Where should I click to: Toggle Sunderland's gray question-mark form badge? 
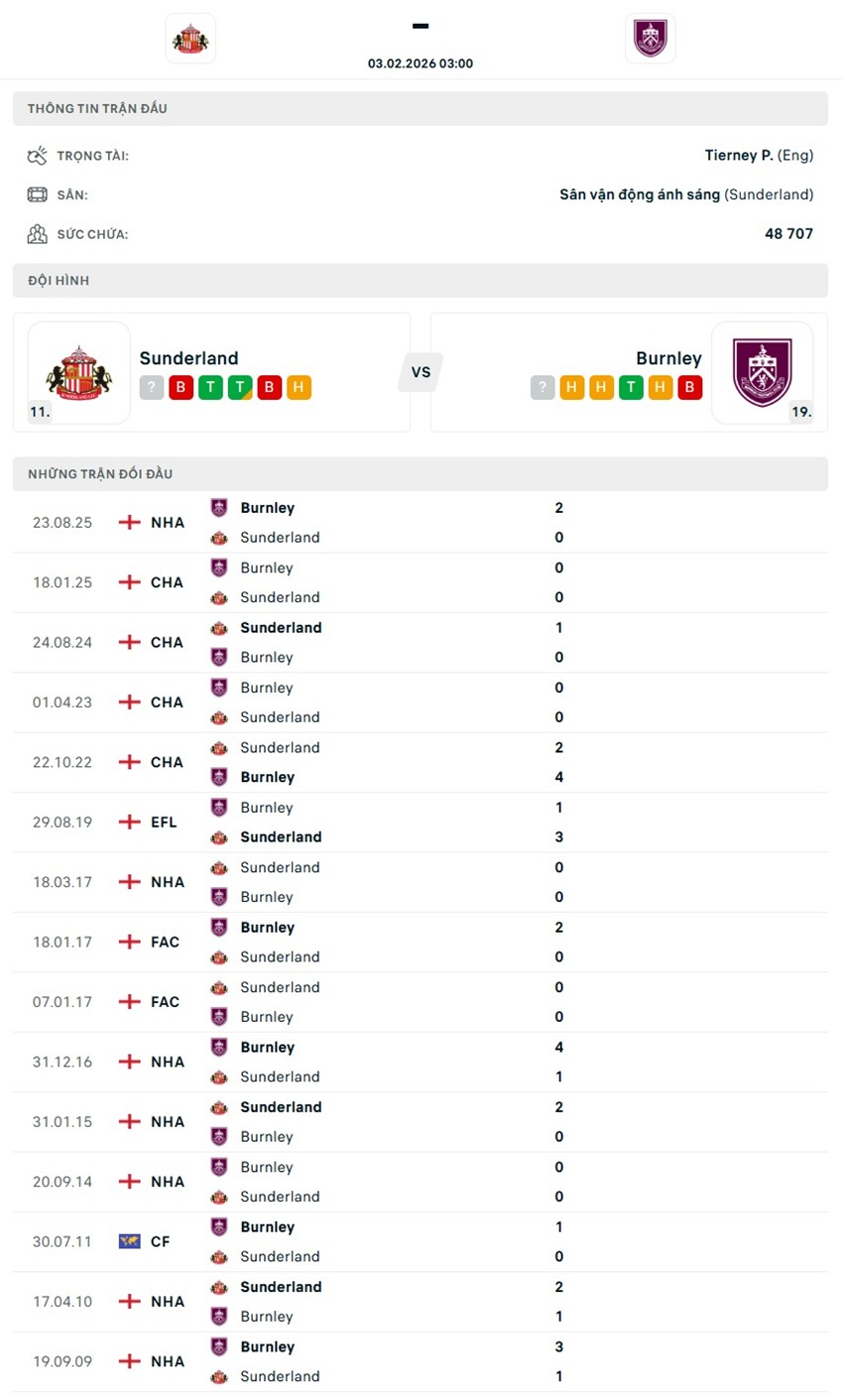tap(151, 387)
